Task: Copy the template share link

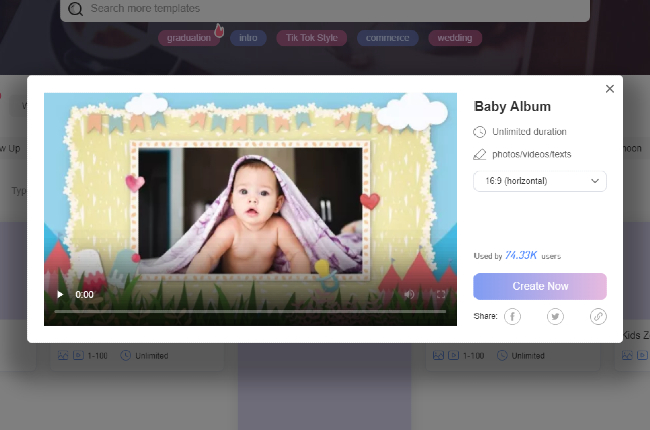Action: [598, 316]
